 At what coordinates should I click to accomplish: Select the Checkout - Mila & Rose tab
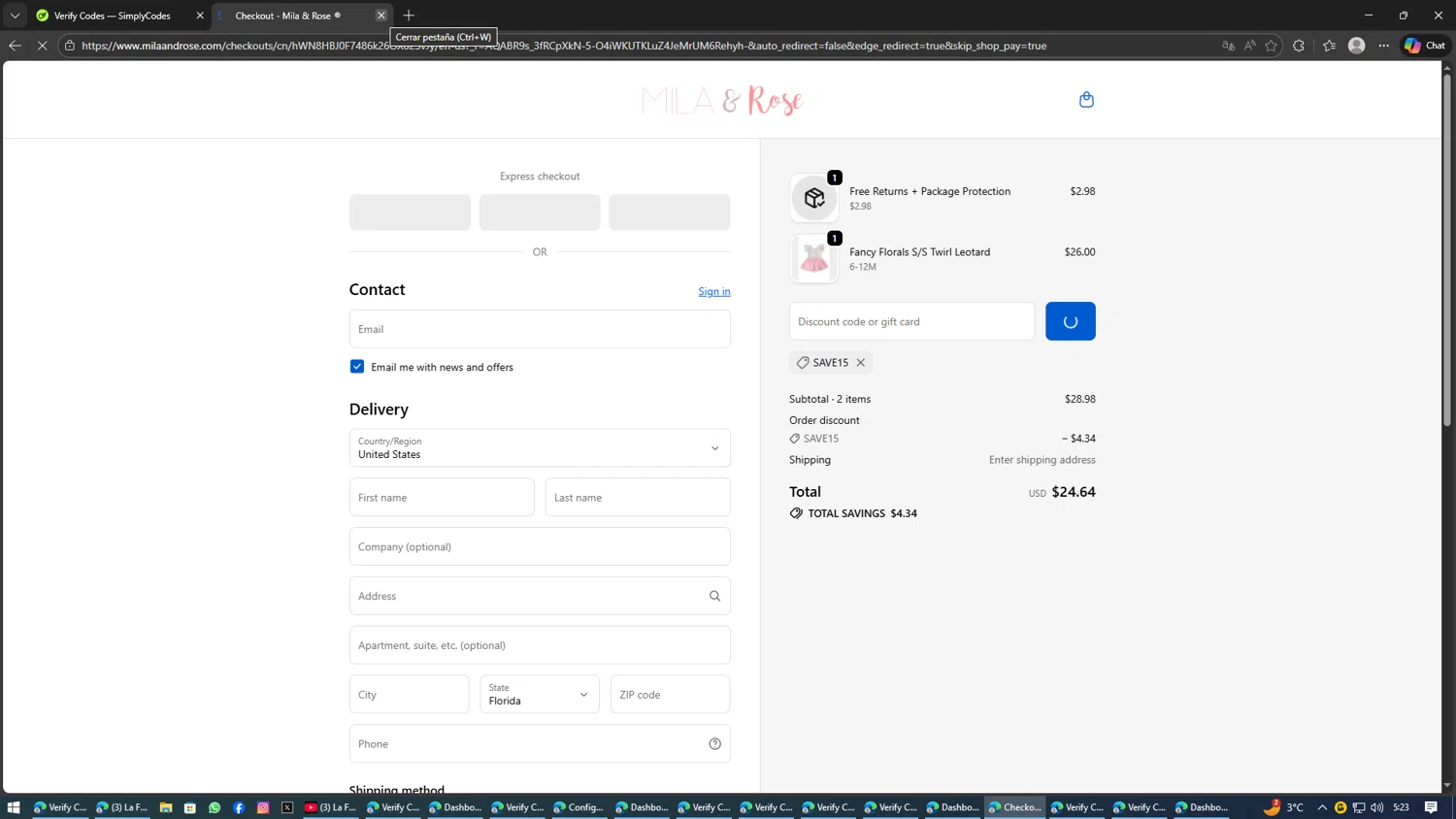pos(288,16)
